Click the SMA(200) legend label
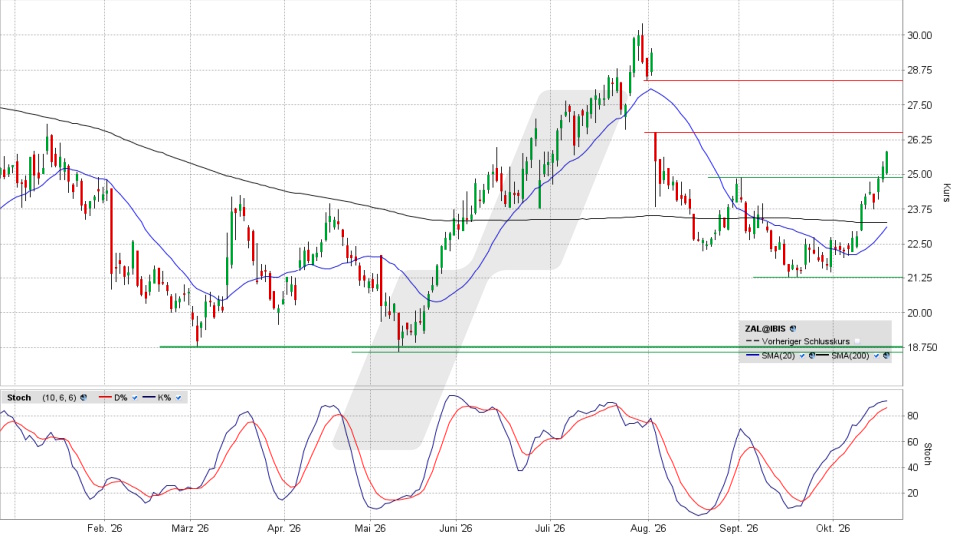The height and width of the screenshot is (540, 960). pyautogui.click(x=850, y=356)
